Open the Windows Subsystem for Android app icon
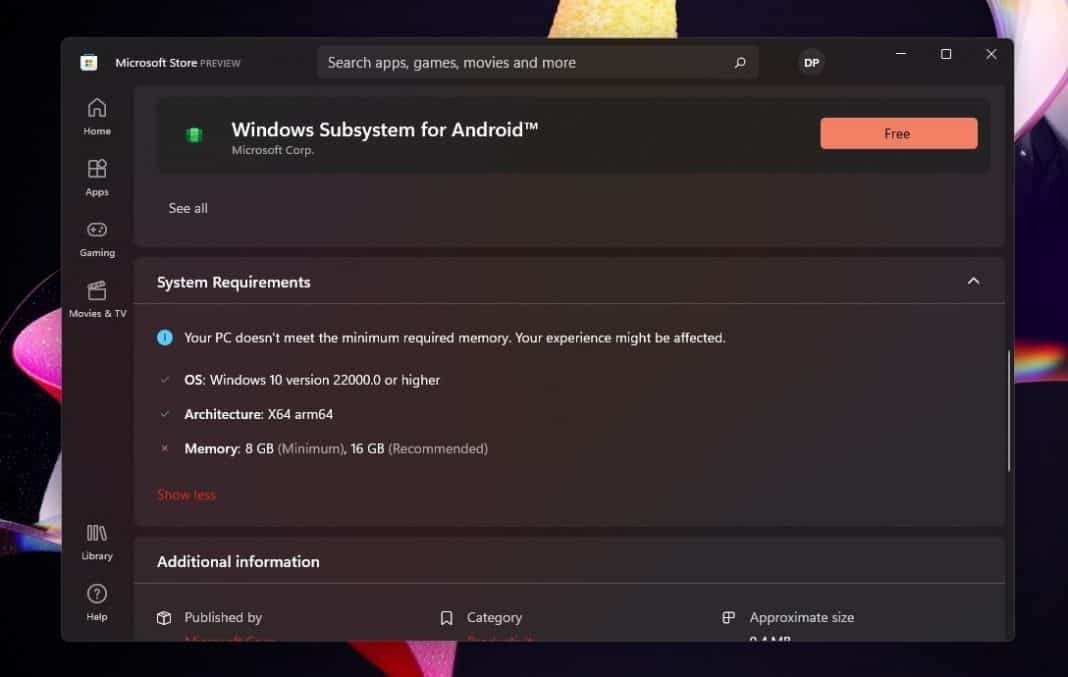The width and height of the screenshot is (1068, 677). (194, 133)
